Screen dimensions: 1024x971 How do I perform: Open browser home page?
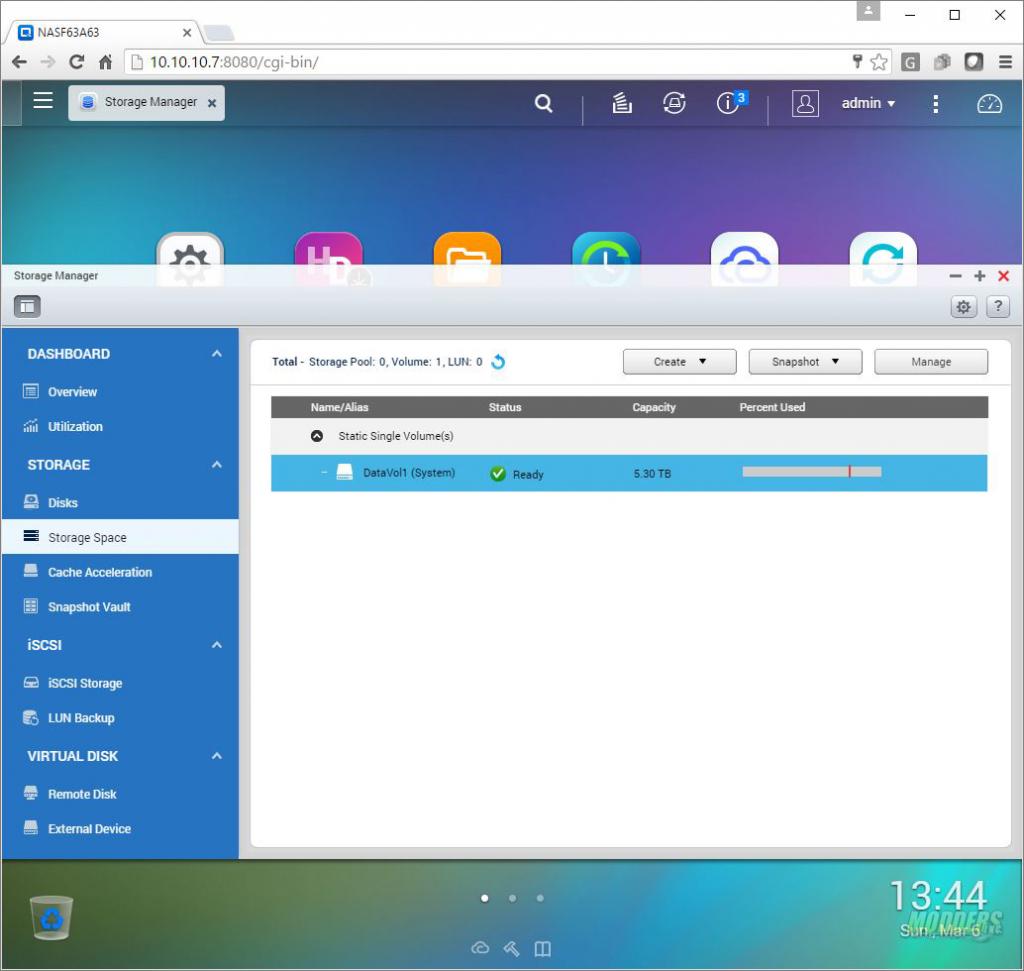105,62
